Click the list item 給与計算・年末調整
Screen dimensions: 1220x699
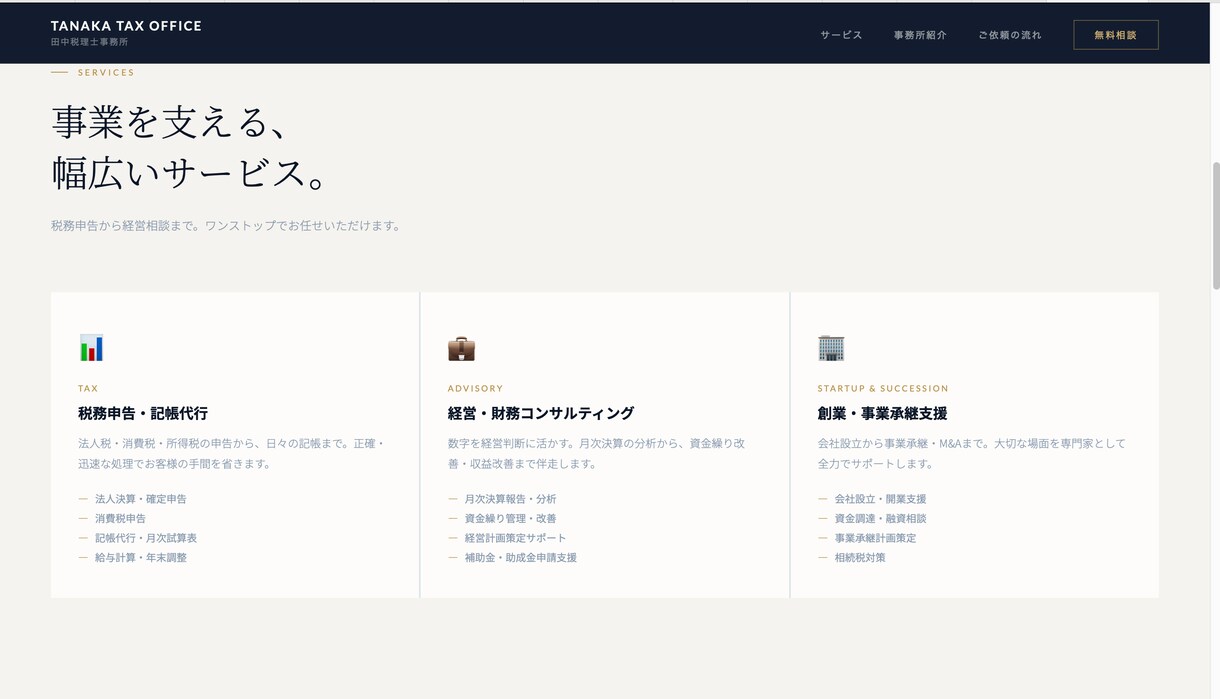pyautogui.click(x=141, y=557)
